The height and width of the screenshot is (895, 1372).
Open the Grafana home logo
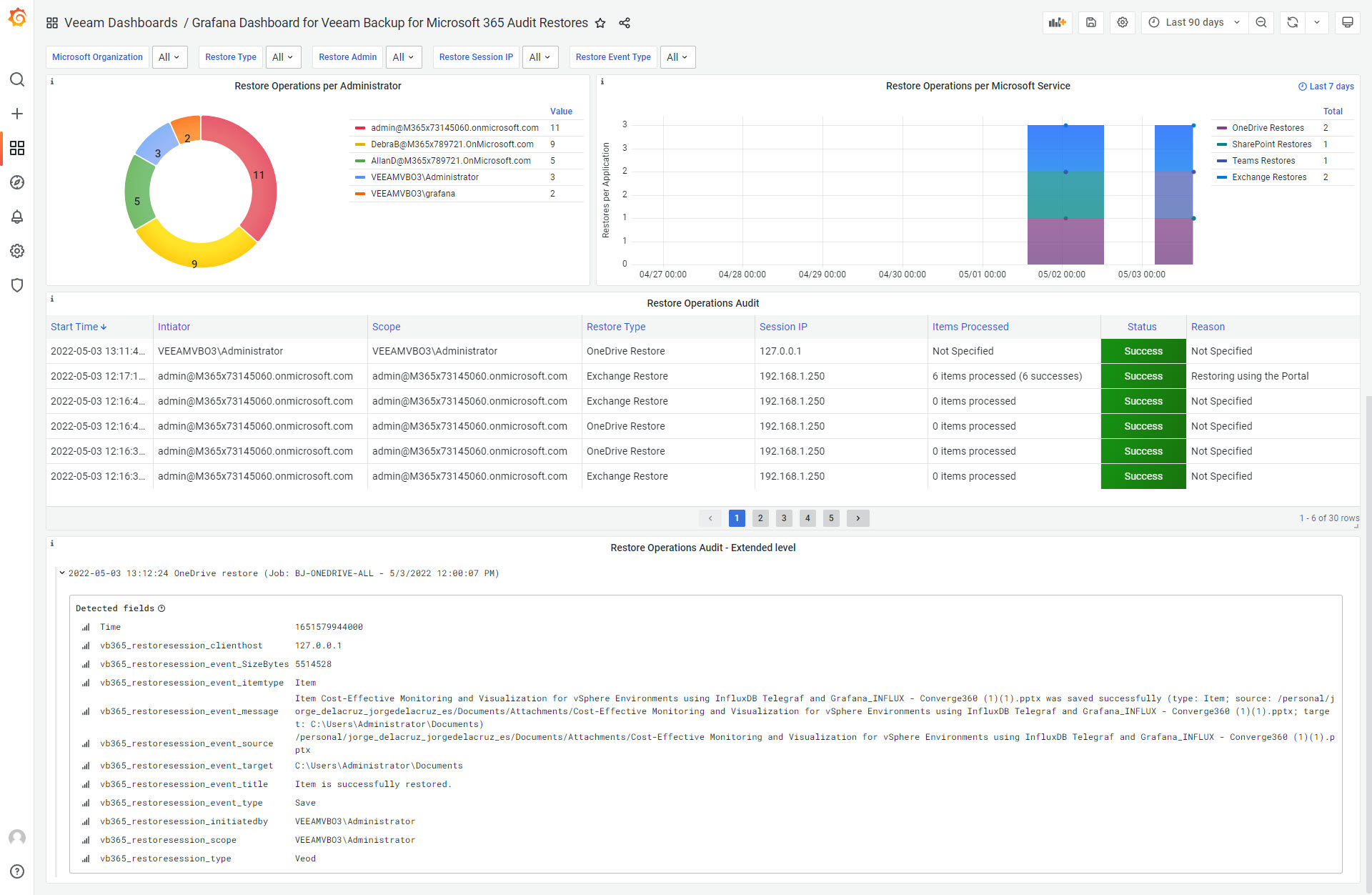(17, 17)
